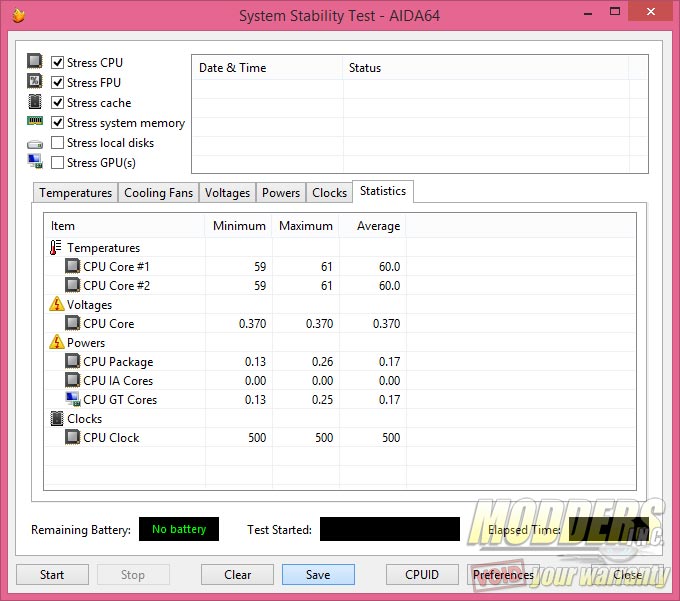
Task: Click the Status log column header
Action: click(x=486, y=68)
